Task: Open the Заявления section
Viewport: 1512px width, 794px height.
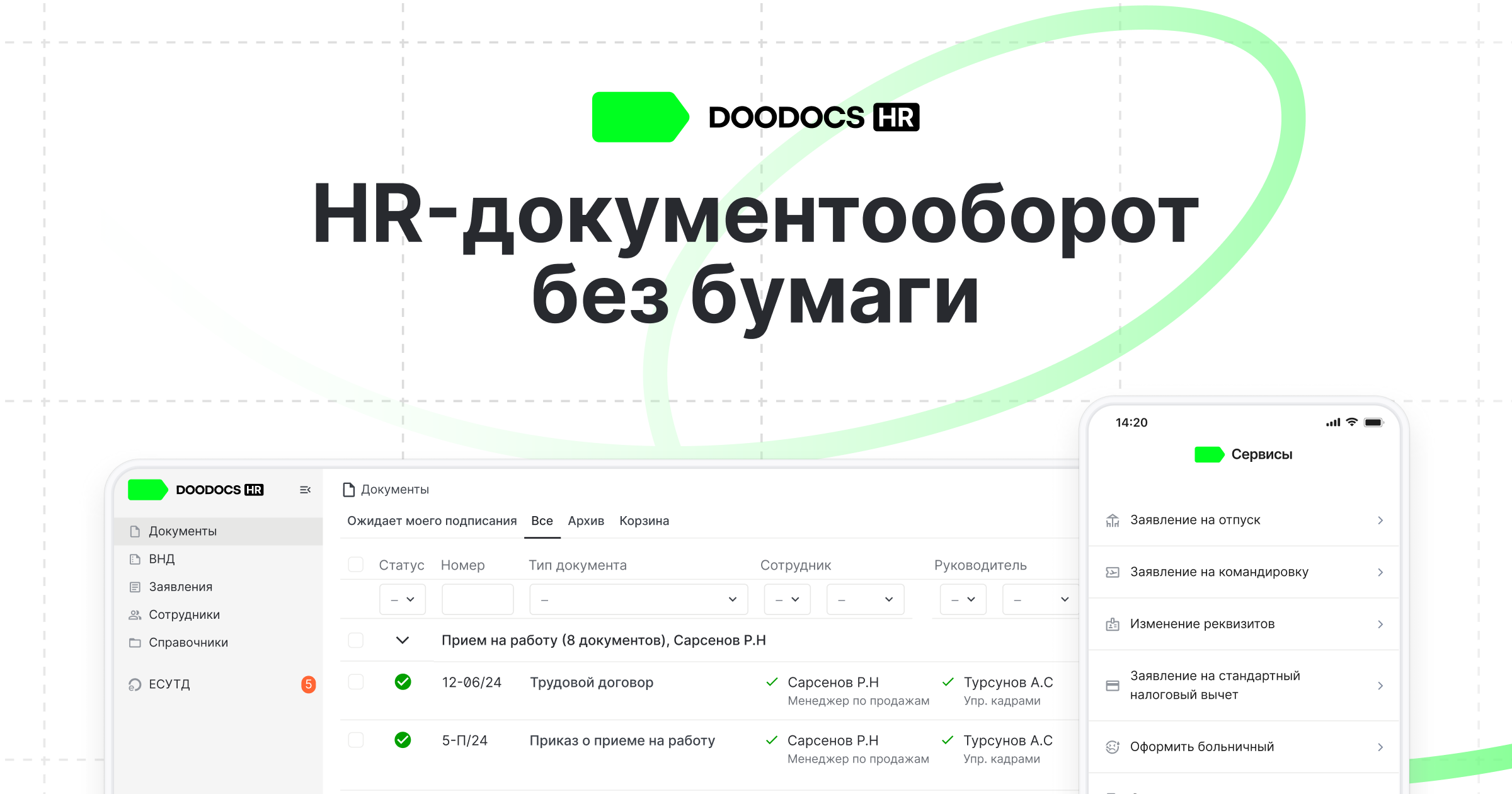Action: coord(180,587)
